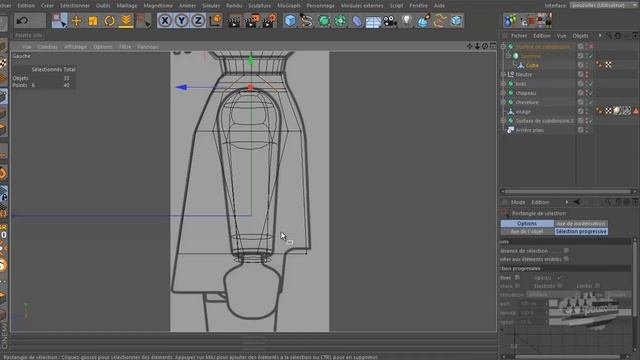Expand the chapeau object

click(503, 93)
